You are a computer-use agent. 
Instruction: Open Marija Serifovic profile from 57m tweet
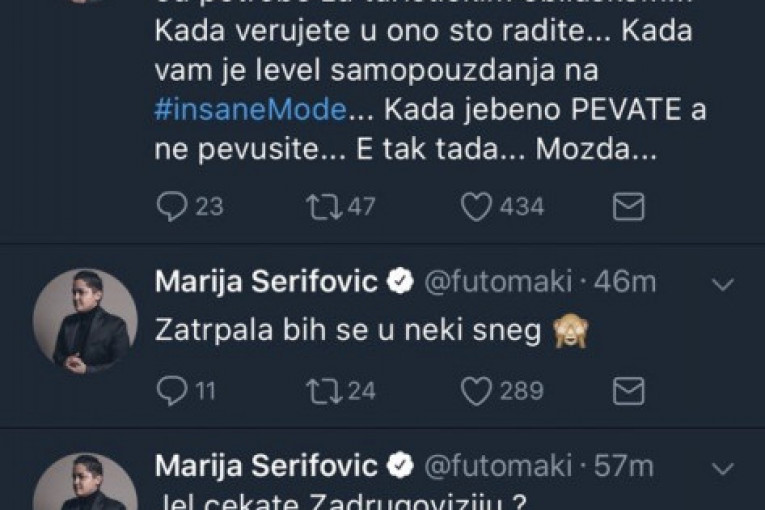click(x=266, y=466)
